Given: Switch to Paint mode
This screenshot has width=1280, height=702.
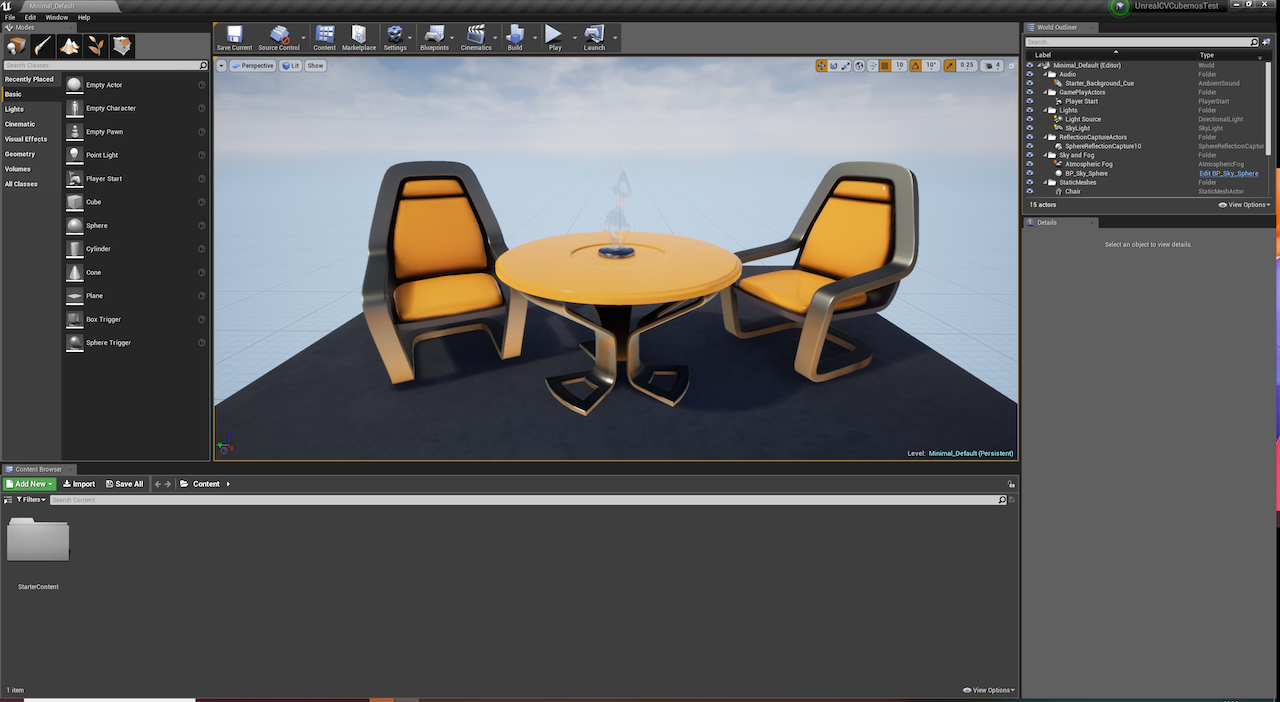Looking at the screenshot, I should coord(42,46).
